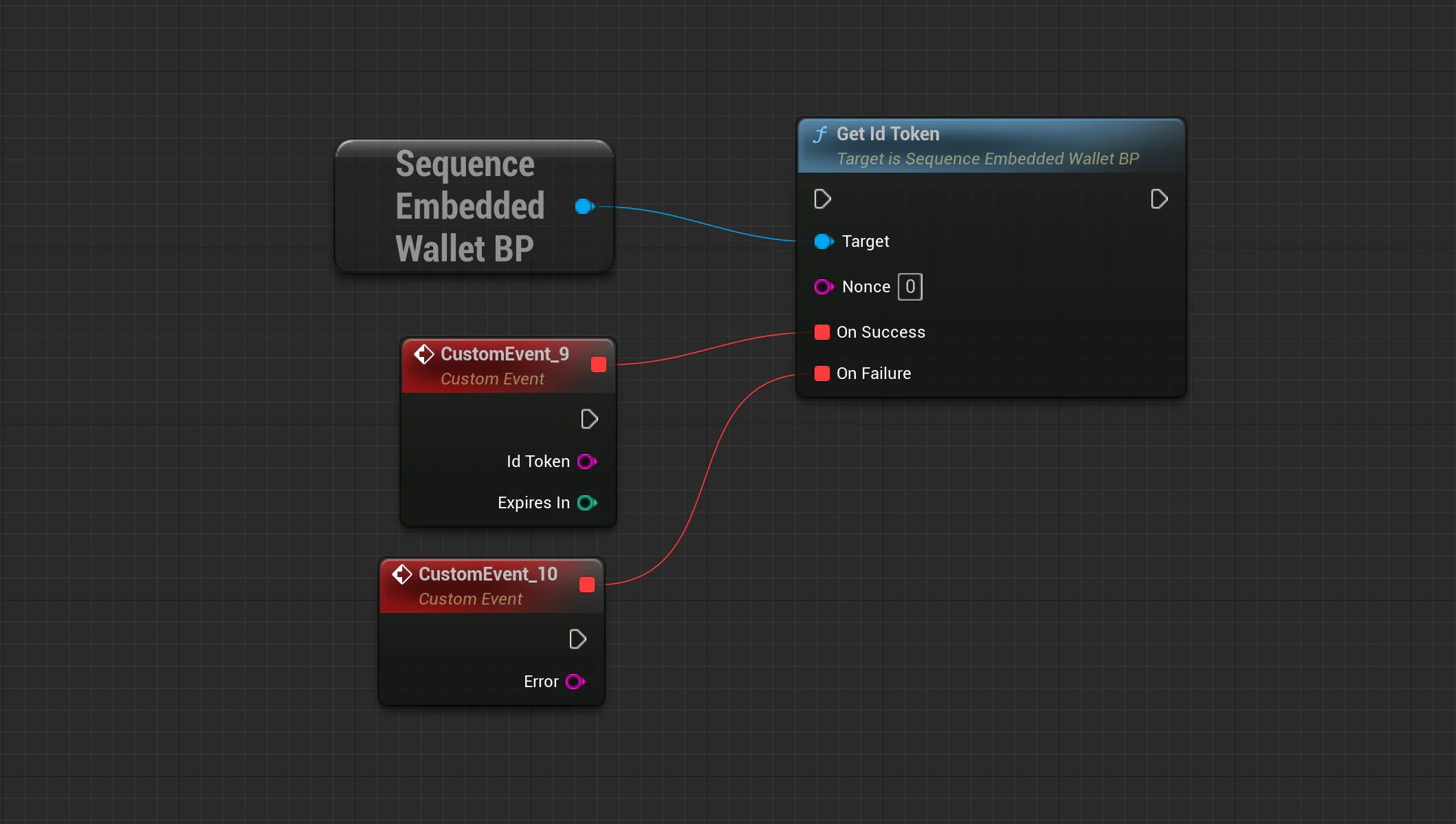Click CustomEvent_9 red delegate output pin
Screen dimensions: 1456x824
click(x=599, y=365)
